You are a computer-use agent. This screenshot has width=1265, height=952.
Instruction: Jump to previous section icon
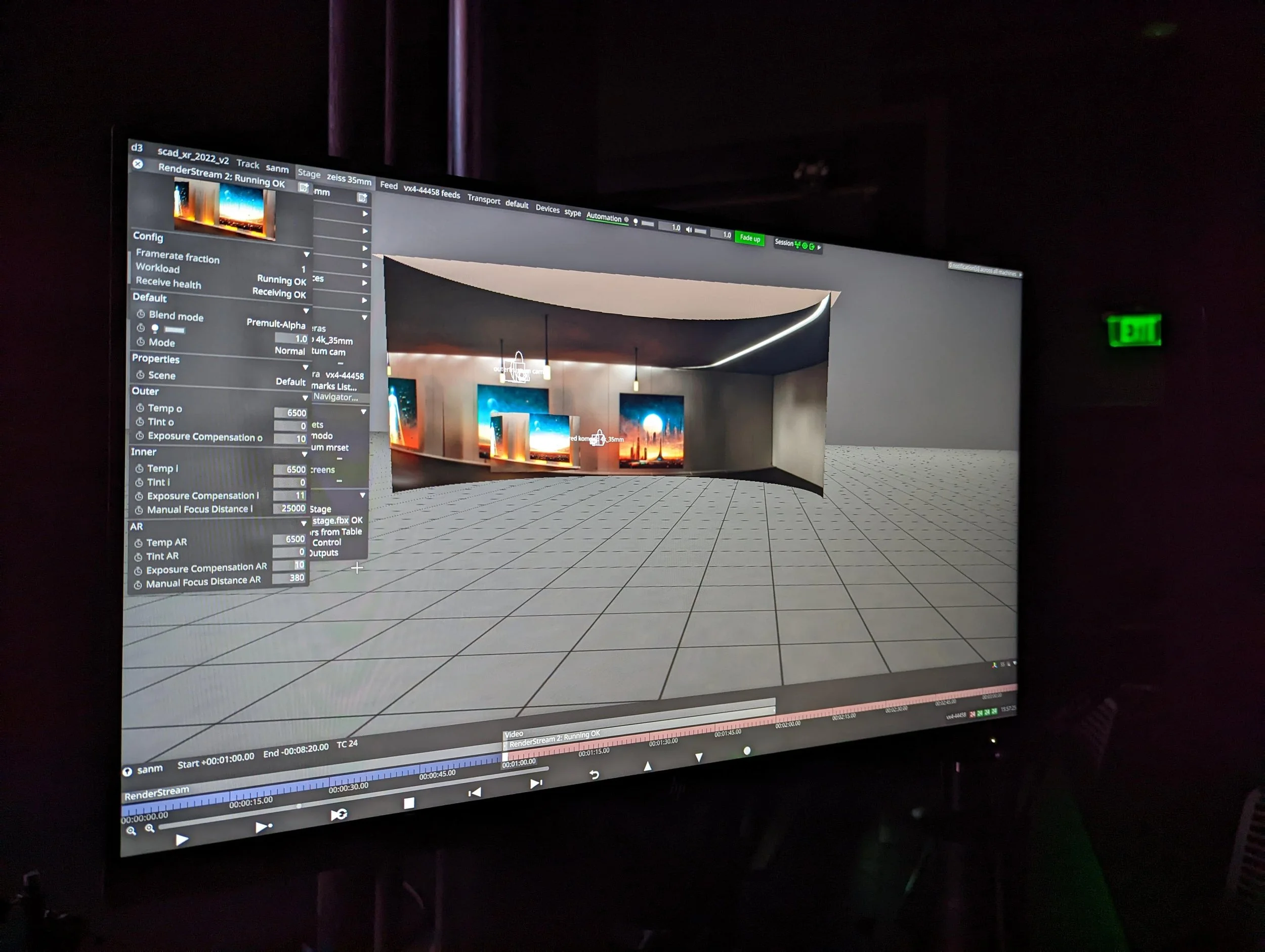click(475, 793)
